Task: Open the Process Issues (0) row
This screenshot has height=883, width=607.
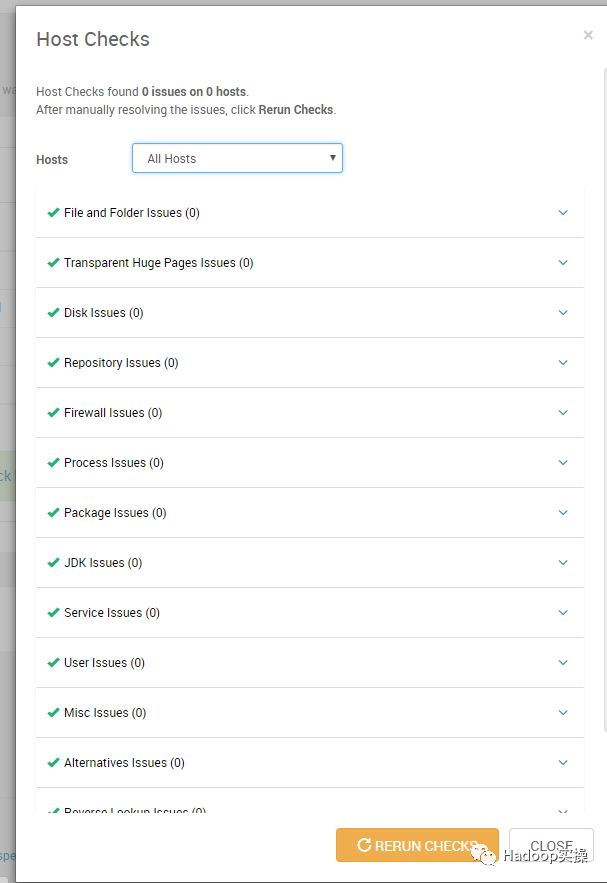Action: click(113, 463)
